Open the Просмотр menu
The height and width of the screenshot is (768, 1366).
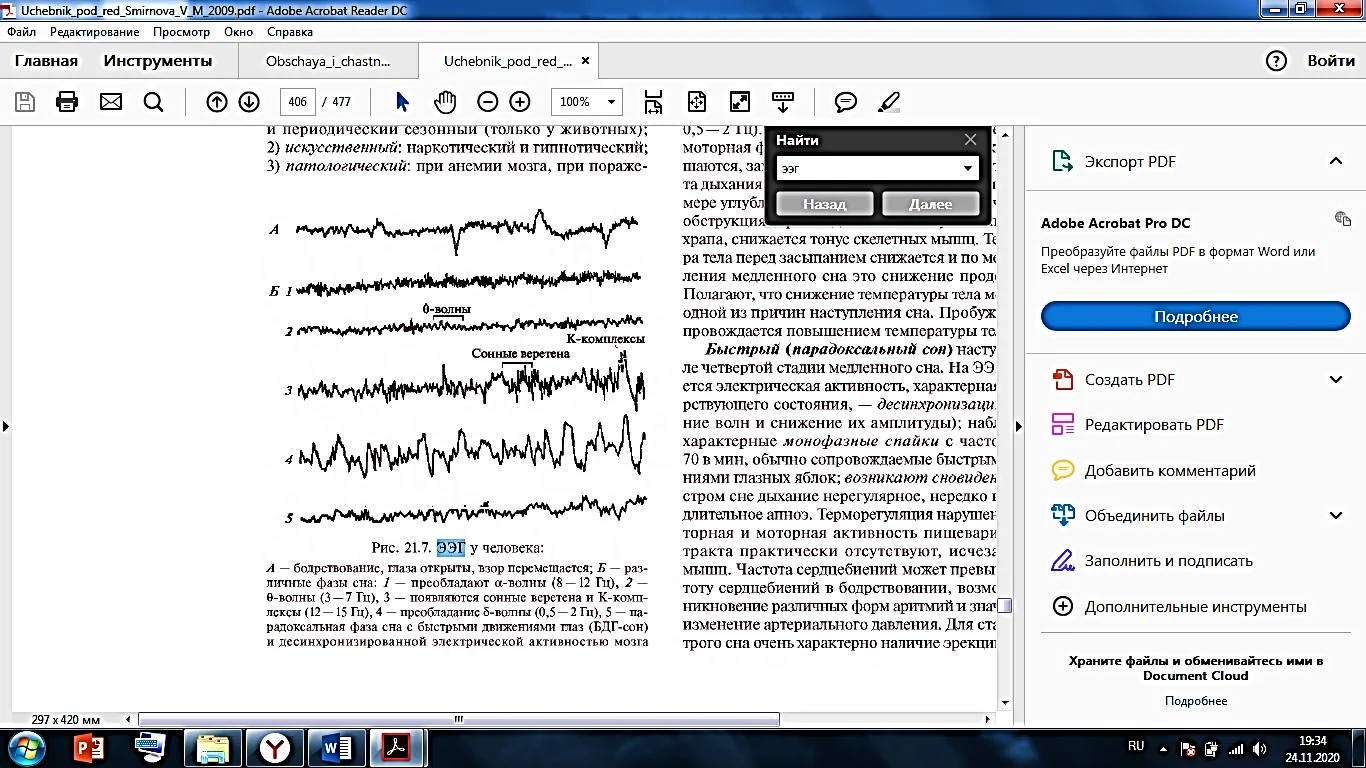(x=181, y=32)
